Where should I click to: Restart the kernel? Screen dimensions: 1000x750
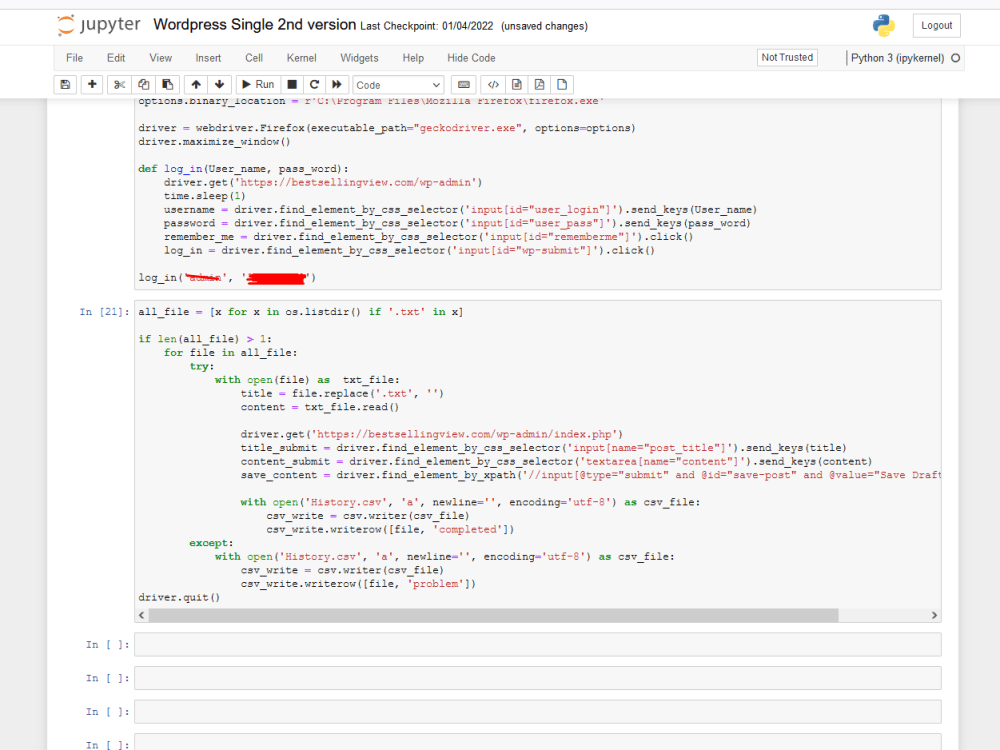pyautogui.click(x=314, y=84)
